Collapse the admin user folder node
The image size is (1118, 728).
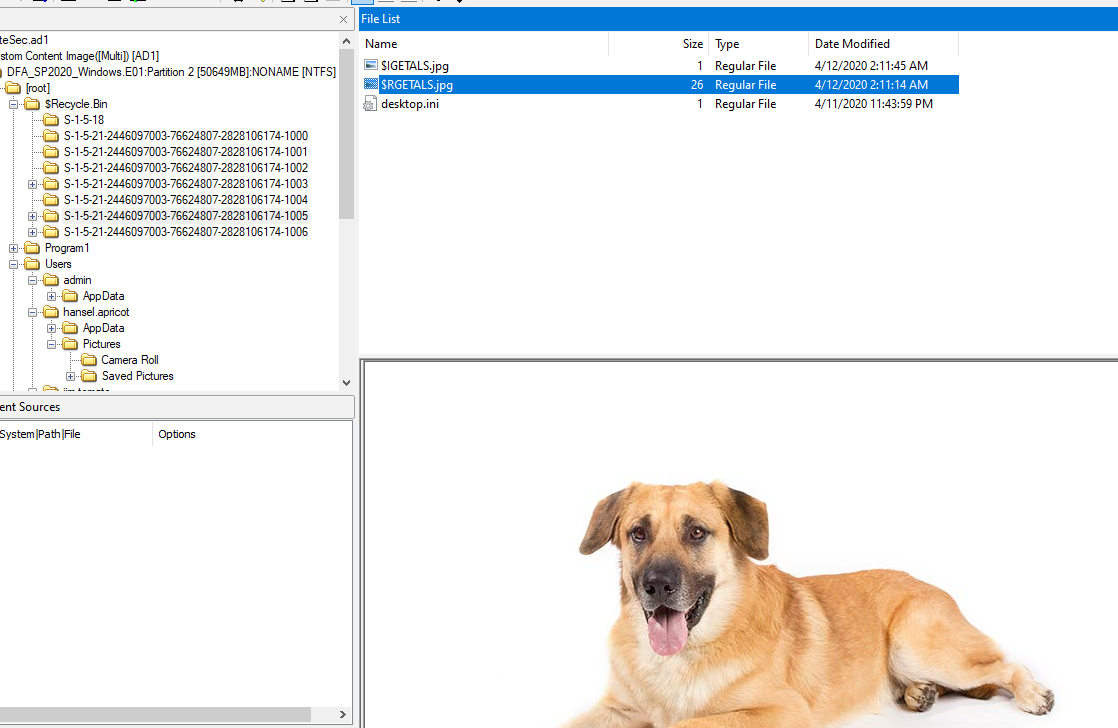32,280
